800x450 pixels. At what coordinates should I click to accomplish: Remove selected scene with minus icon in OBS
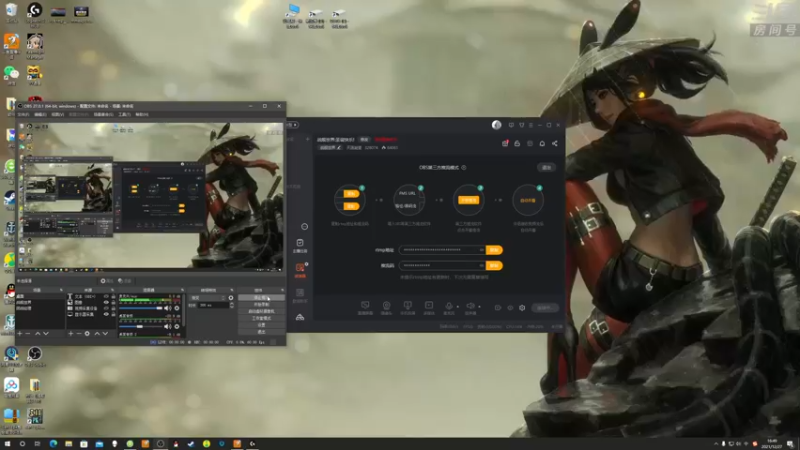coord(28,334)
